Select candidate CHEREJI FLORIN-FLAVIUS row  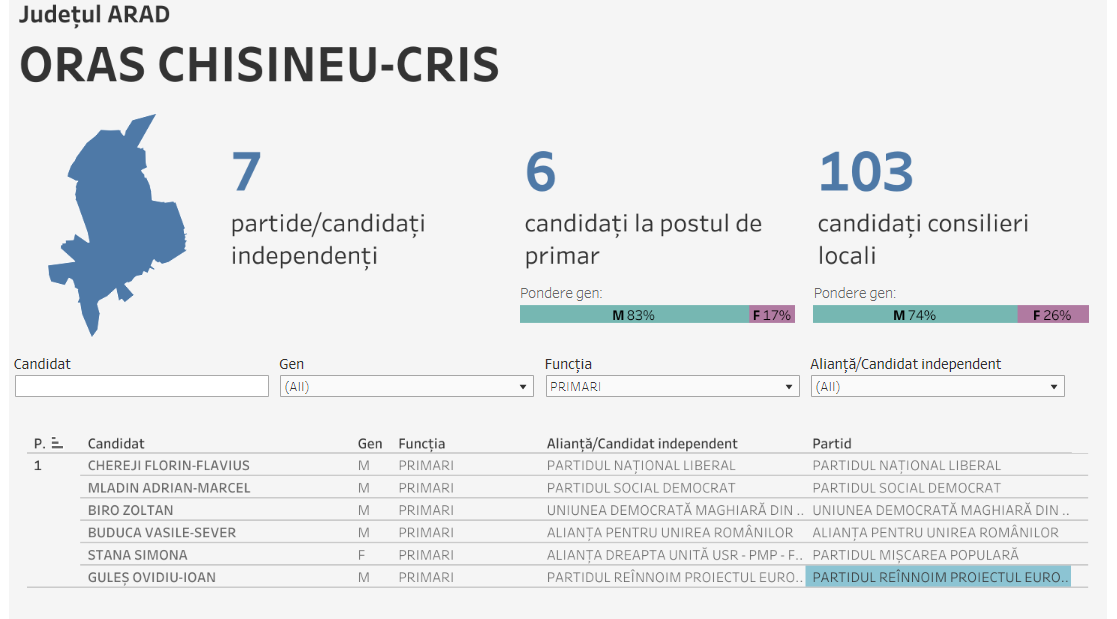pos(169,465)
